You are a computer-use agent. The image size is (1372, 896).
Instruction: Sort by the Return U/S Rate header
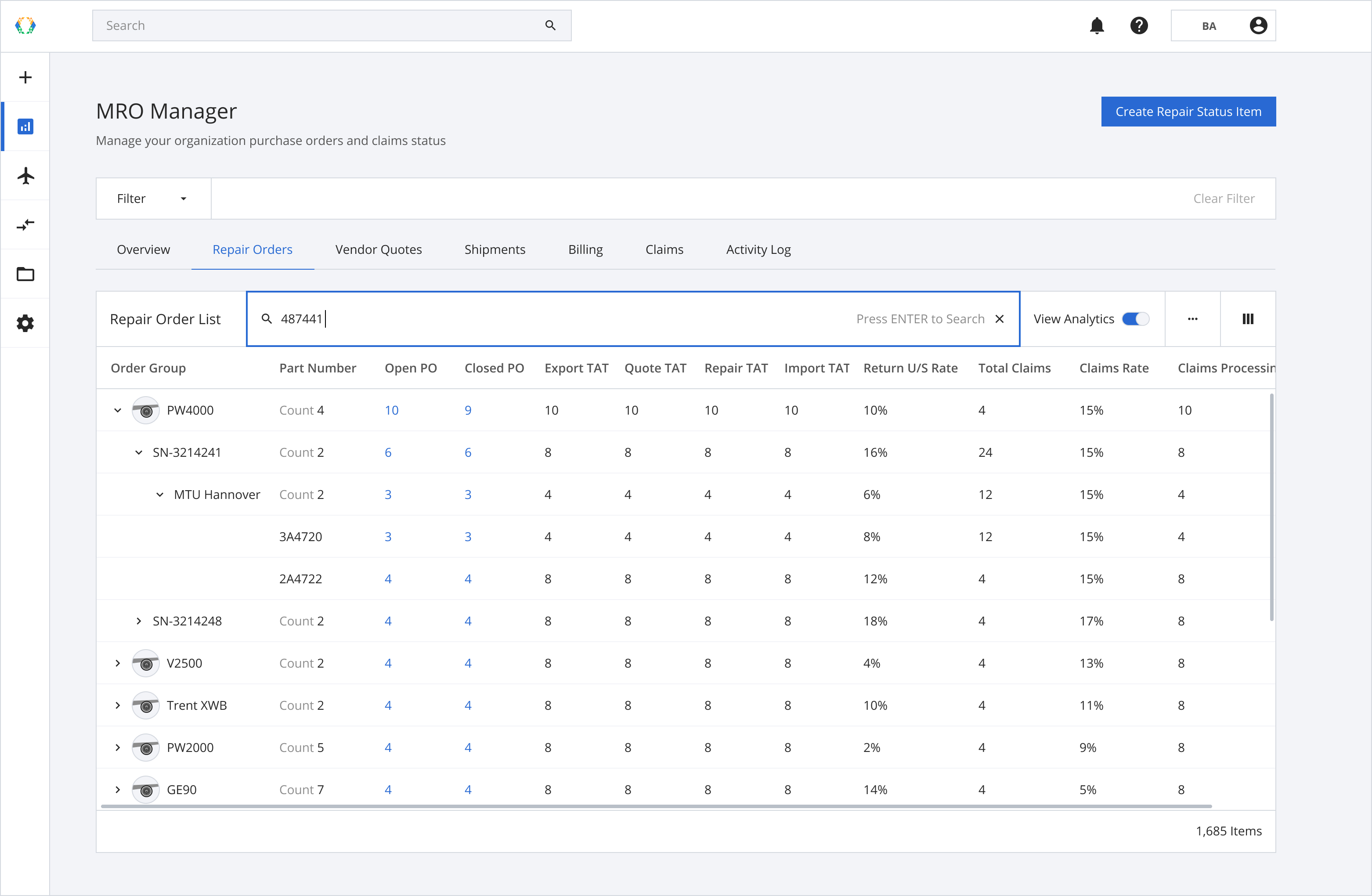(910, 368)
